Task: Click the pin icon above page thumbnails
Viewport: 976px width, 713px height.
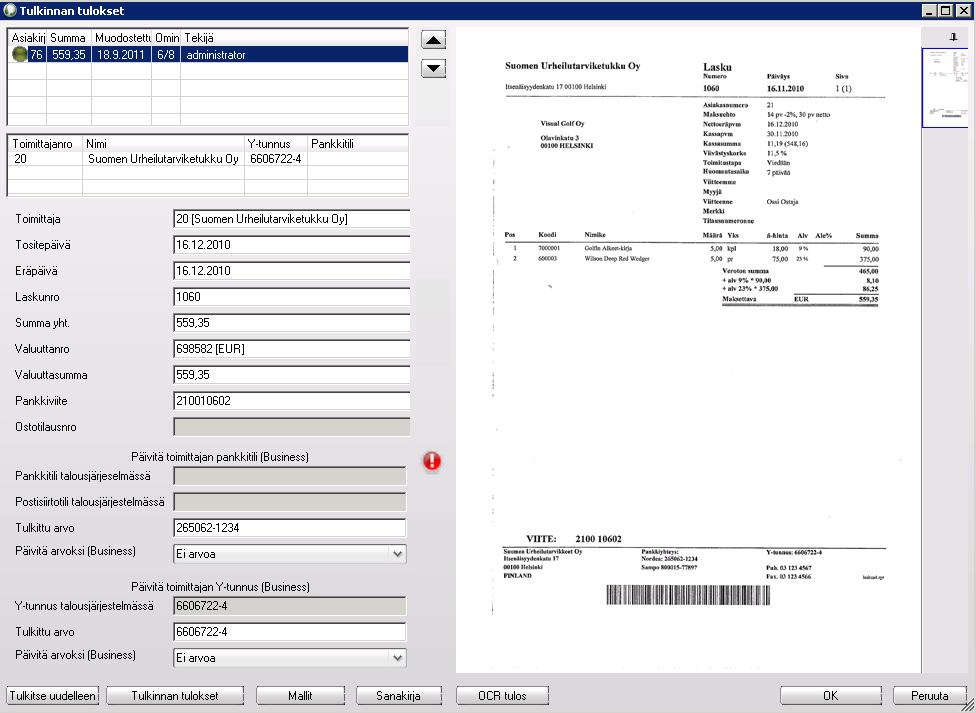Action: click(x=953, y=38)
